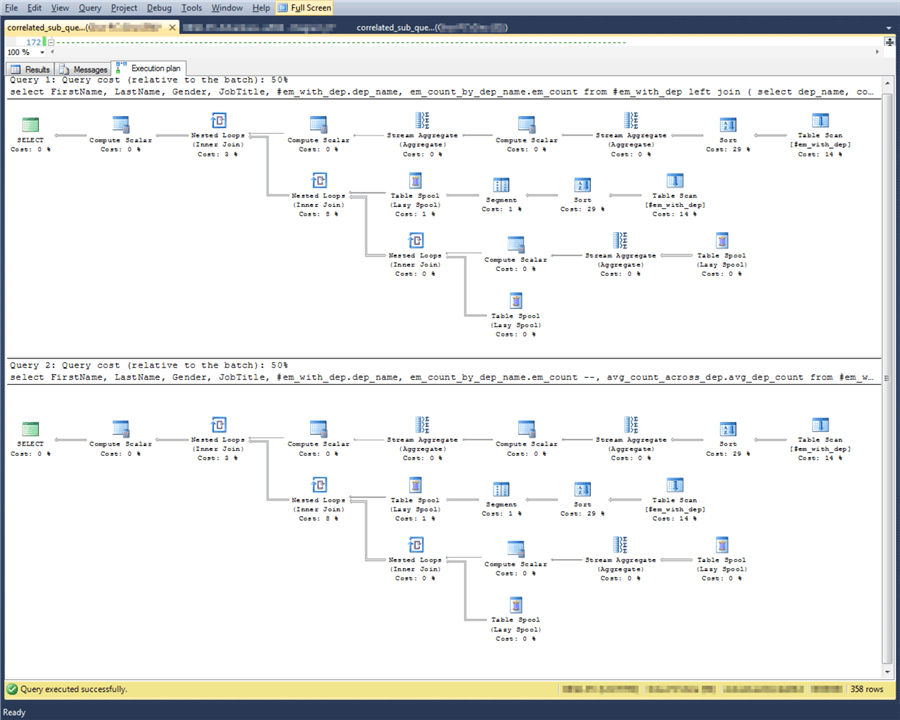Click the SELECT operator icon in Query 1
Image resolution: width=900 pixels, height=720 pixels.
click(x=30, y=125)
